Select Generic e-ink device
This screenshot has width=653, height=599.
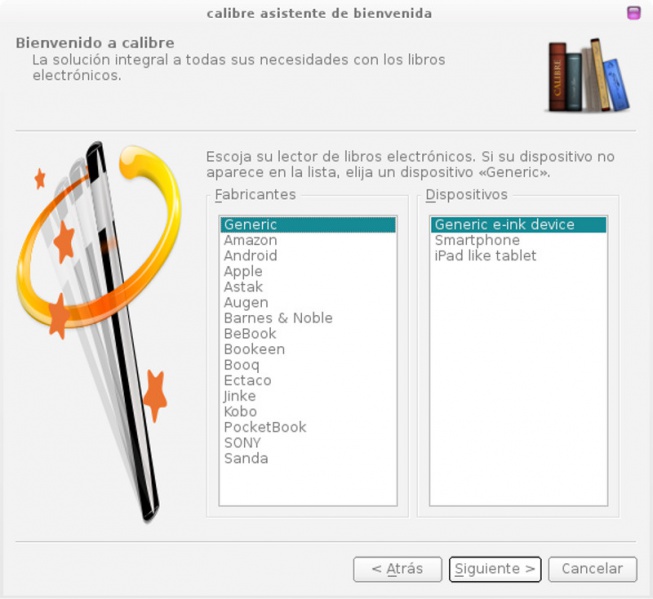pyautogui.click(x=518, y=225)
